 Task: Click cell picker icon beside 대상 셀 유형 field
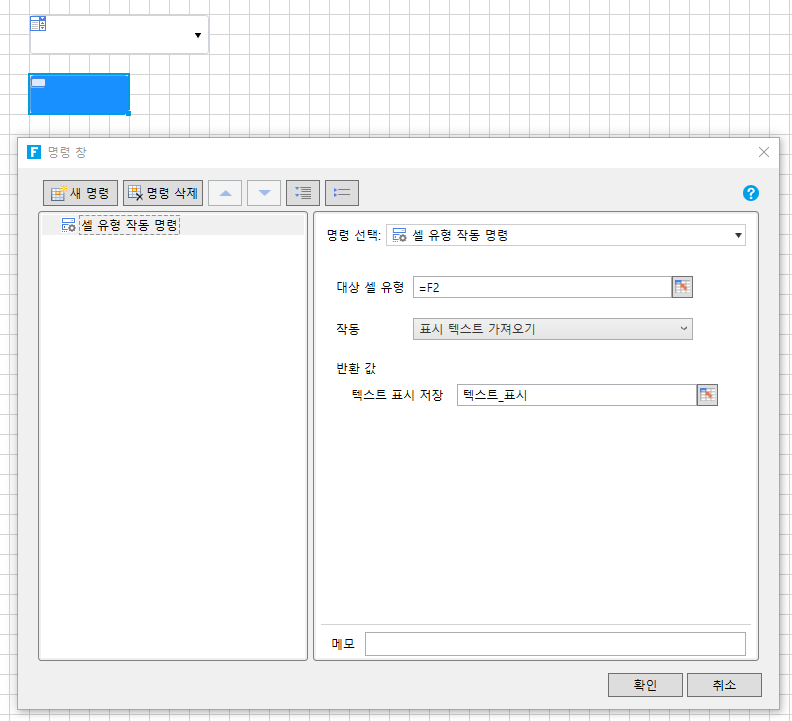682,287
